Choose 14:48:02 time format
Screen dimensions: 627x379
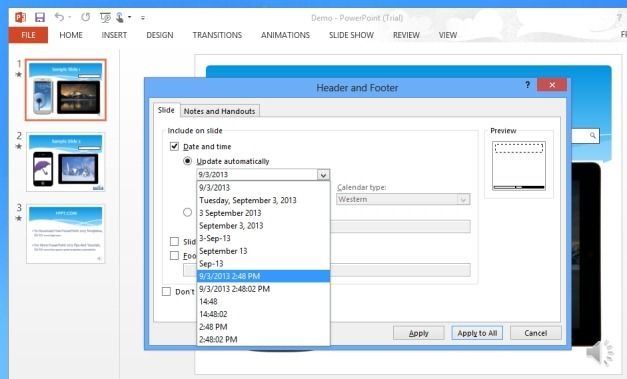pyautogui.click(x=263, y=314)
